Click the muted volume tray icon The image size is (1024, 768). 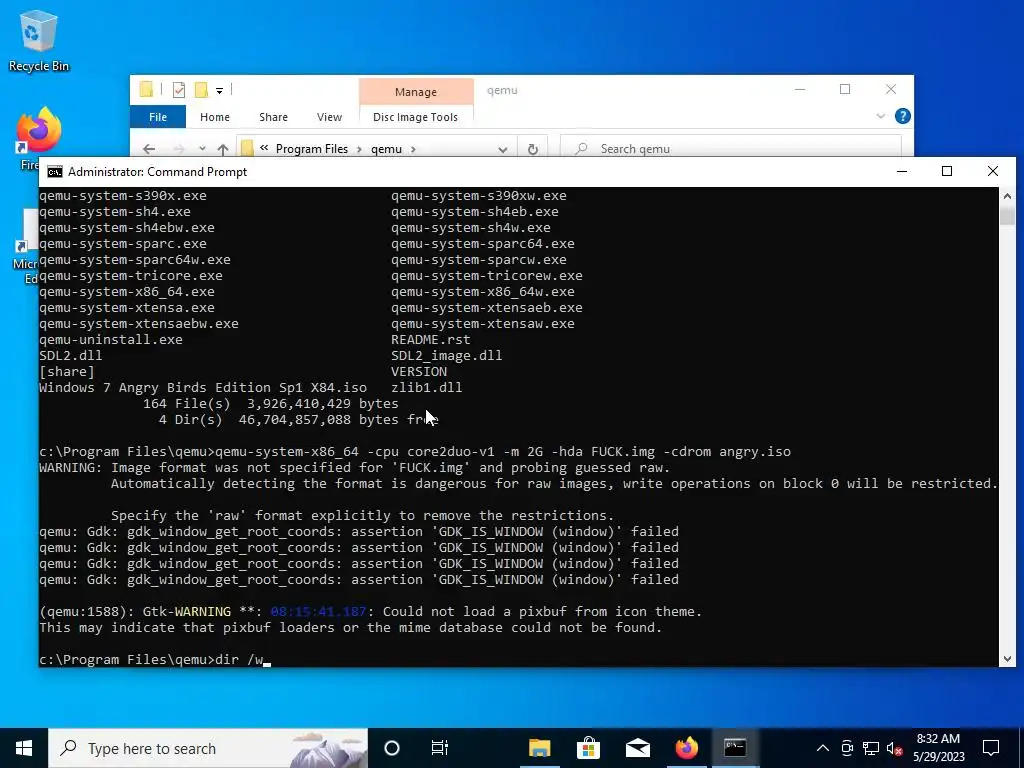(895, 748)
